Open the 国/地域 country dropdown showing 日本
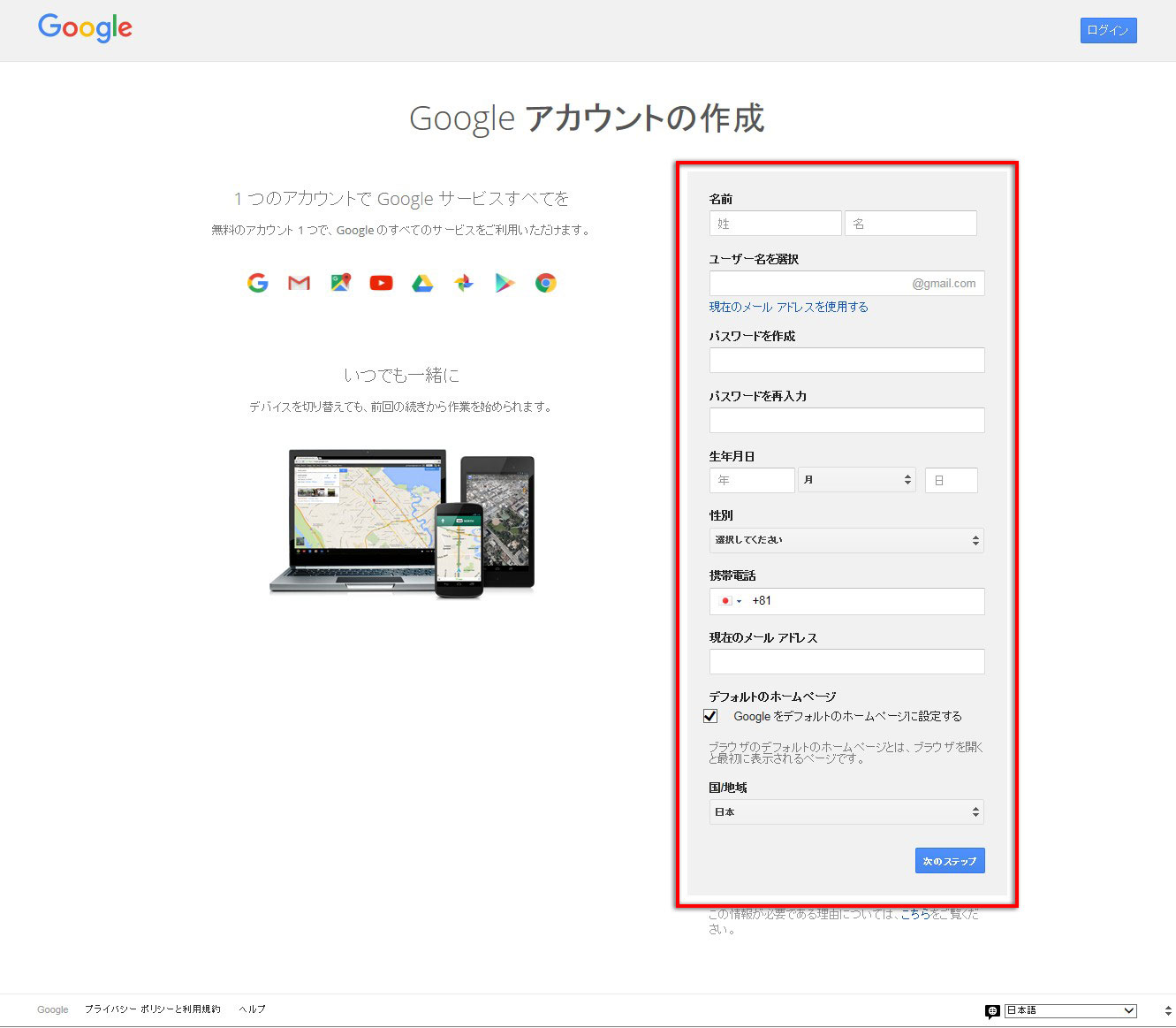1176x1028 pixels. coord(846,811)
